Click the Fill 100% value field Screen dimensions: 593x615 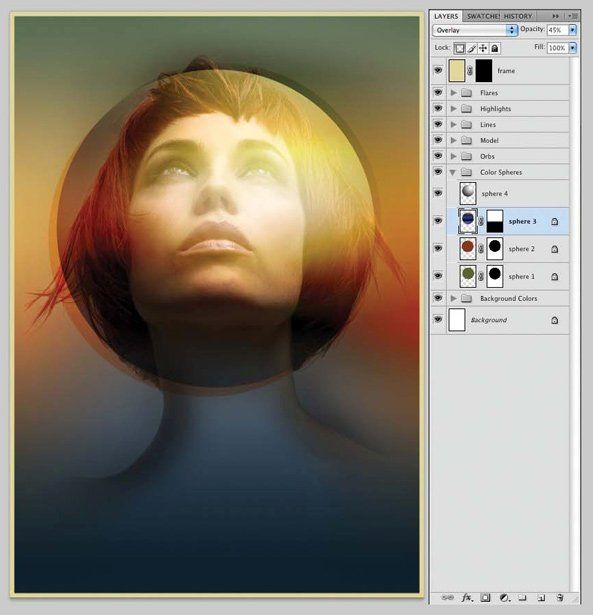coord(557,48)
